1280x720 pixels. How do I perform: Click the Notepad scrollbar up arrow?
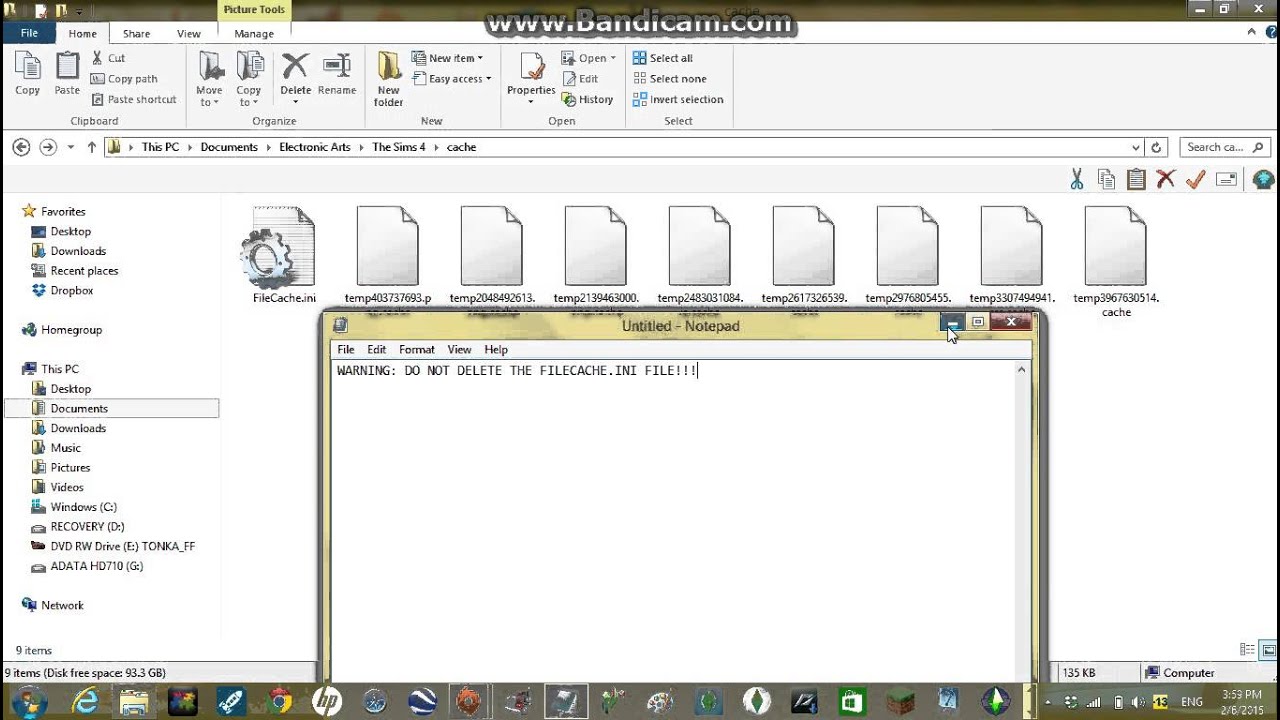[1021, 370]
